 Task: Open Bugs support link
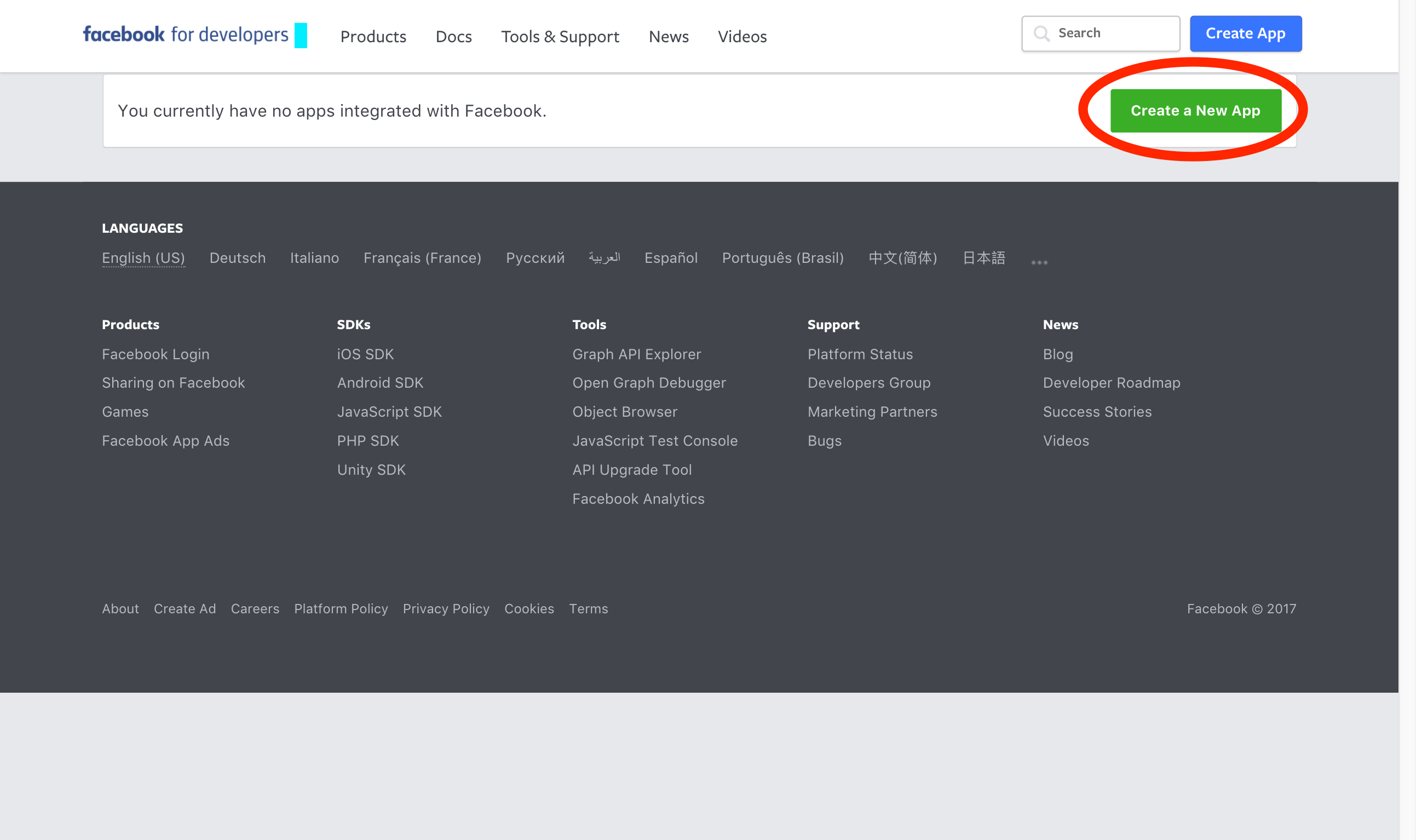[x=825, y=441]
